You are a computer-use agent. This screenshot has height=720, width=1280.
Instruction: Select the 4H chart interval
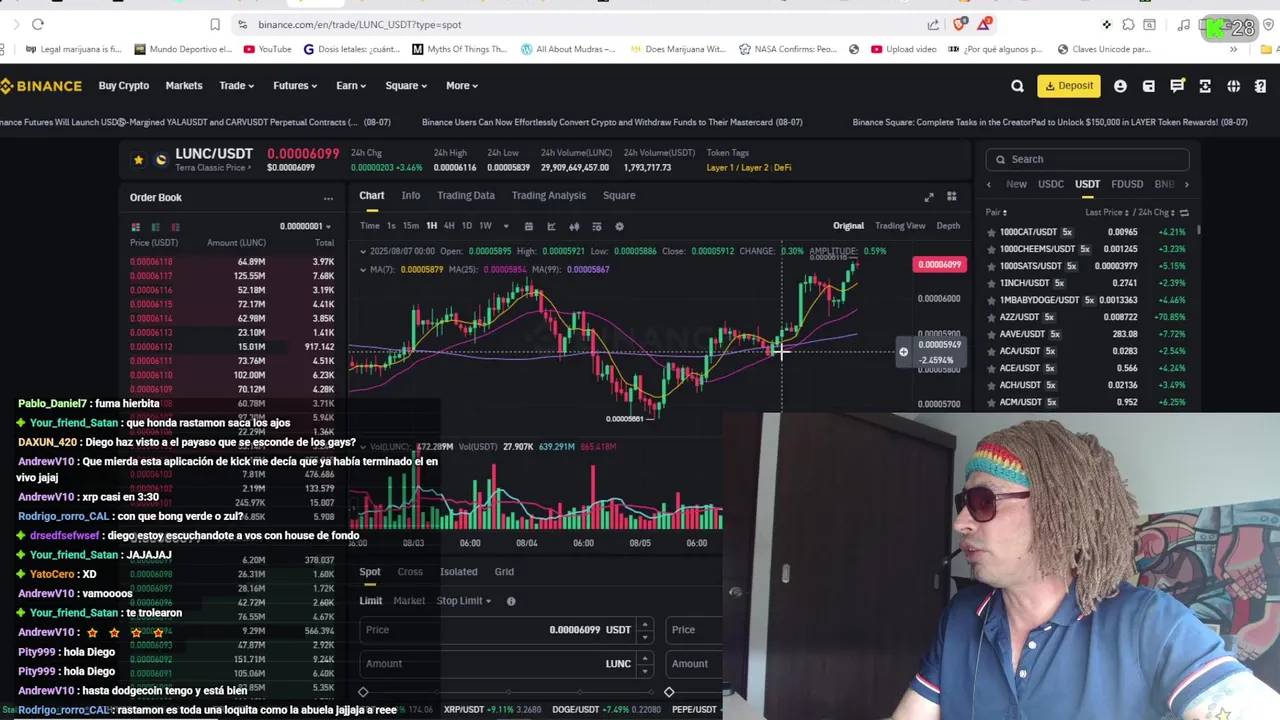449,226
